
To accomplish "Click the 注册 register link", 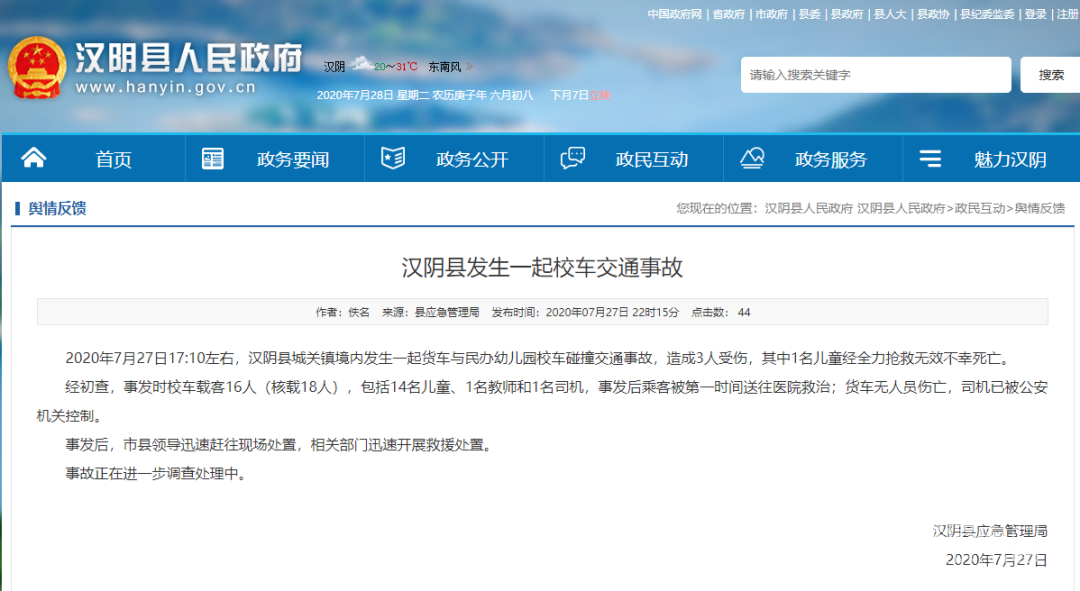I will point(1067,14).
